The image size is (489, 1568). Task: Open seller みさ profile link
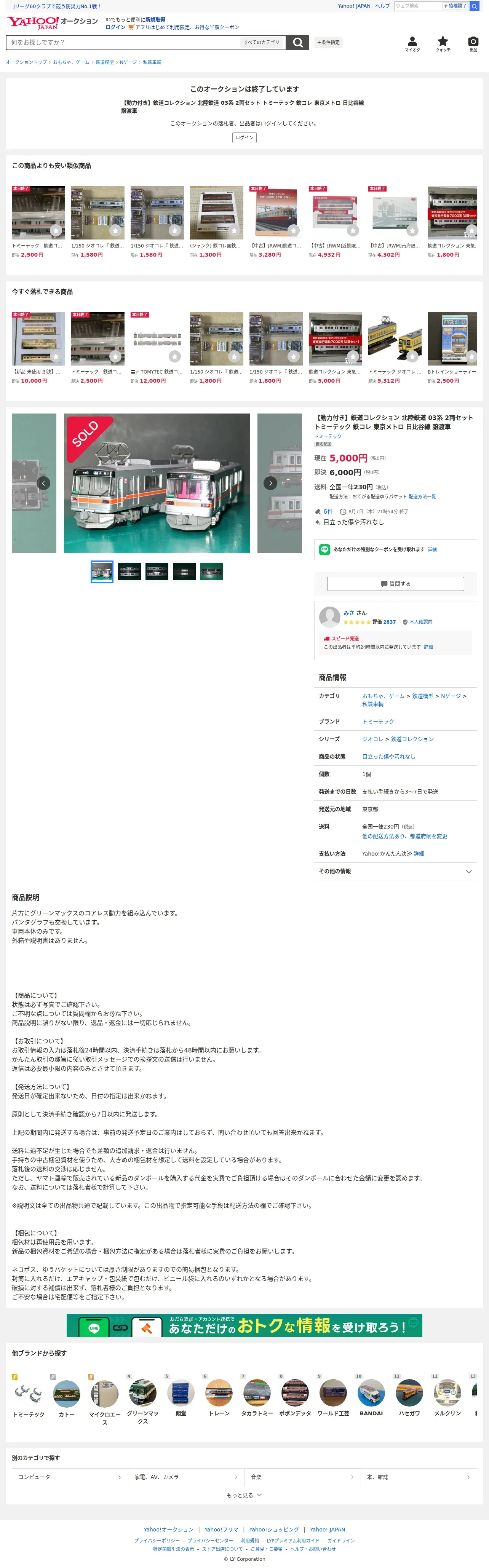point(349,613)
